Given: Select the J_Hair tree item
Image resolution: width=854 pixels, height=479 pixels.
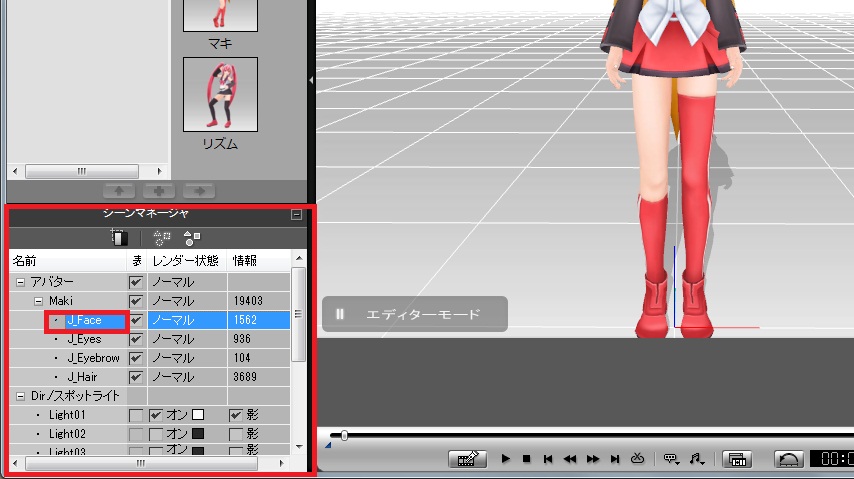Looking at the screenshot, I should point(82,377).
